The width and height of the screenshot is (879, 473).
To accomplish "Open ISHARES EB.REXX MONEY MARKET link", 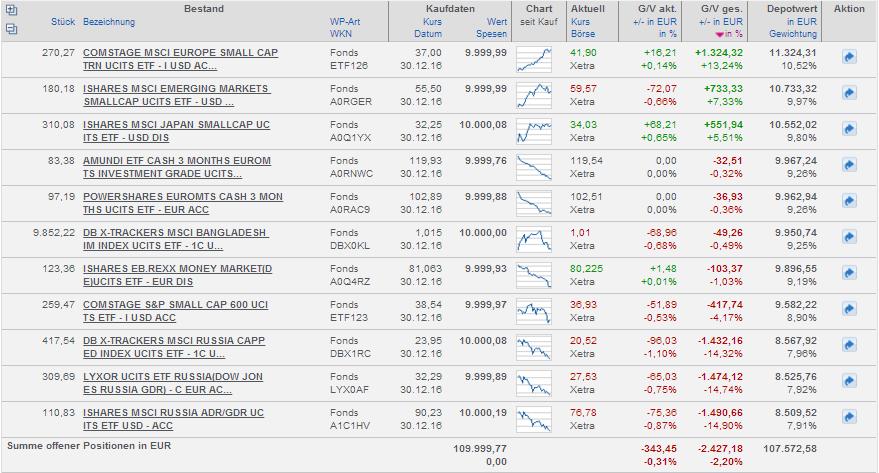I will 178,275.
